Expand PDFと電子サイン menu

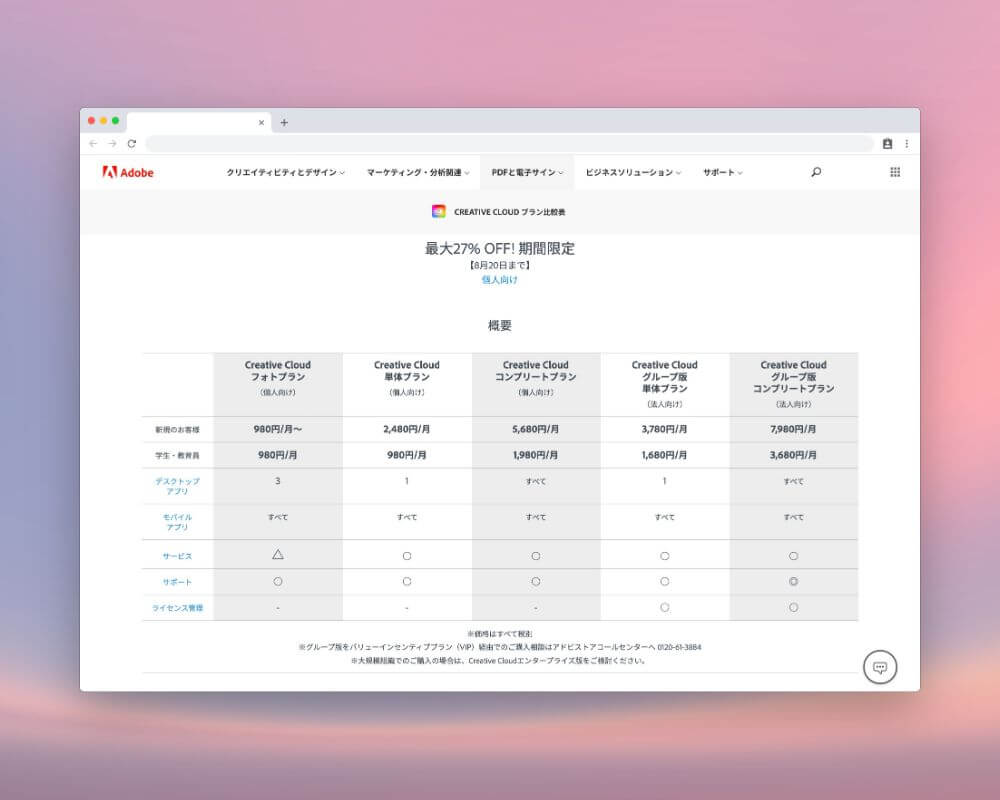click(x=527, y=172)
